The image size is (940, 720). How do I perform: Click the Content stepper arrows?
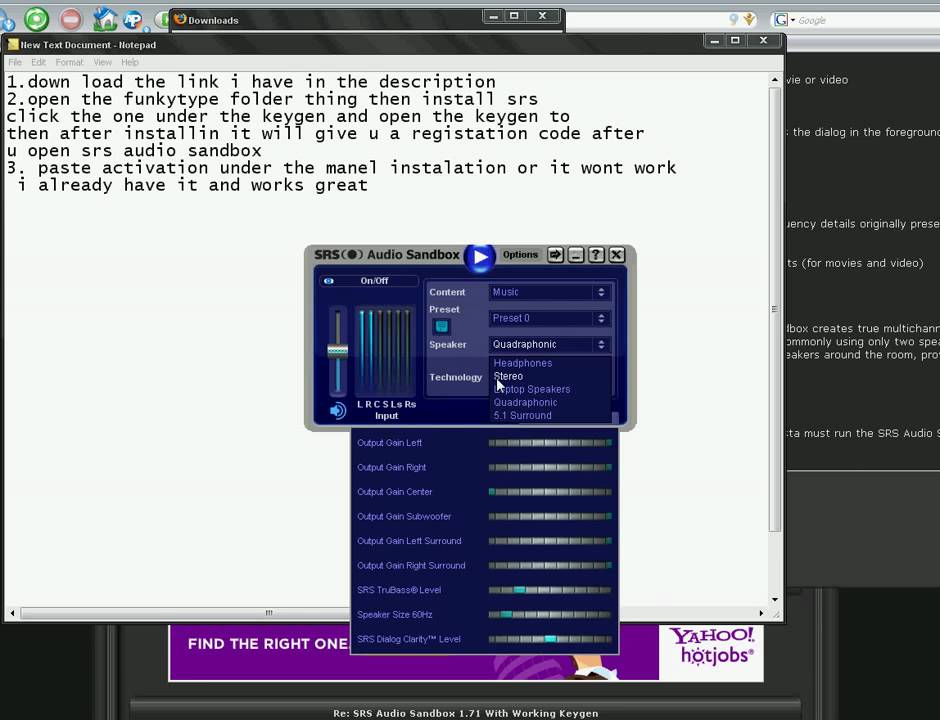point(601,292)
